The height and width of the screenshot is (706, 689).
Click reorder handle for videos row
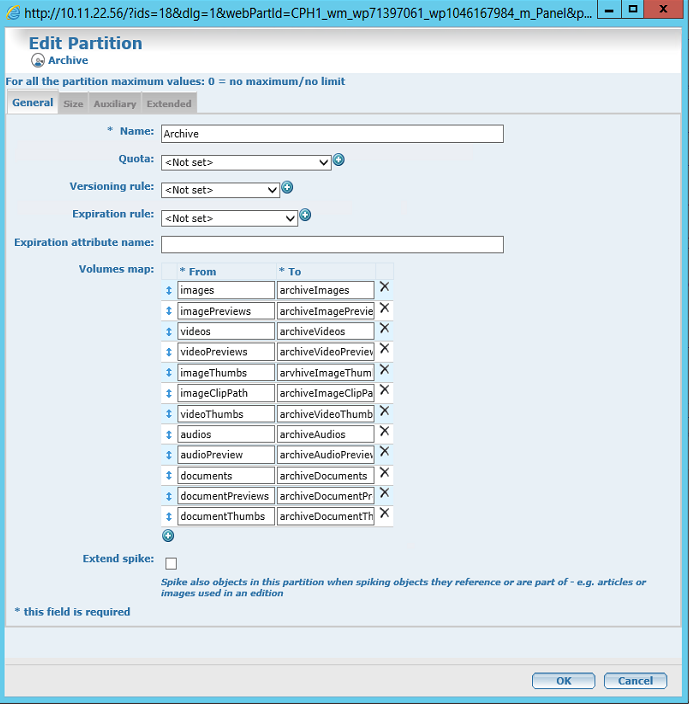point(169,332)
